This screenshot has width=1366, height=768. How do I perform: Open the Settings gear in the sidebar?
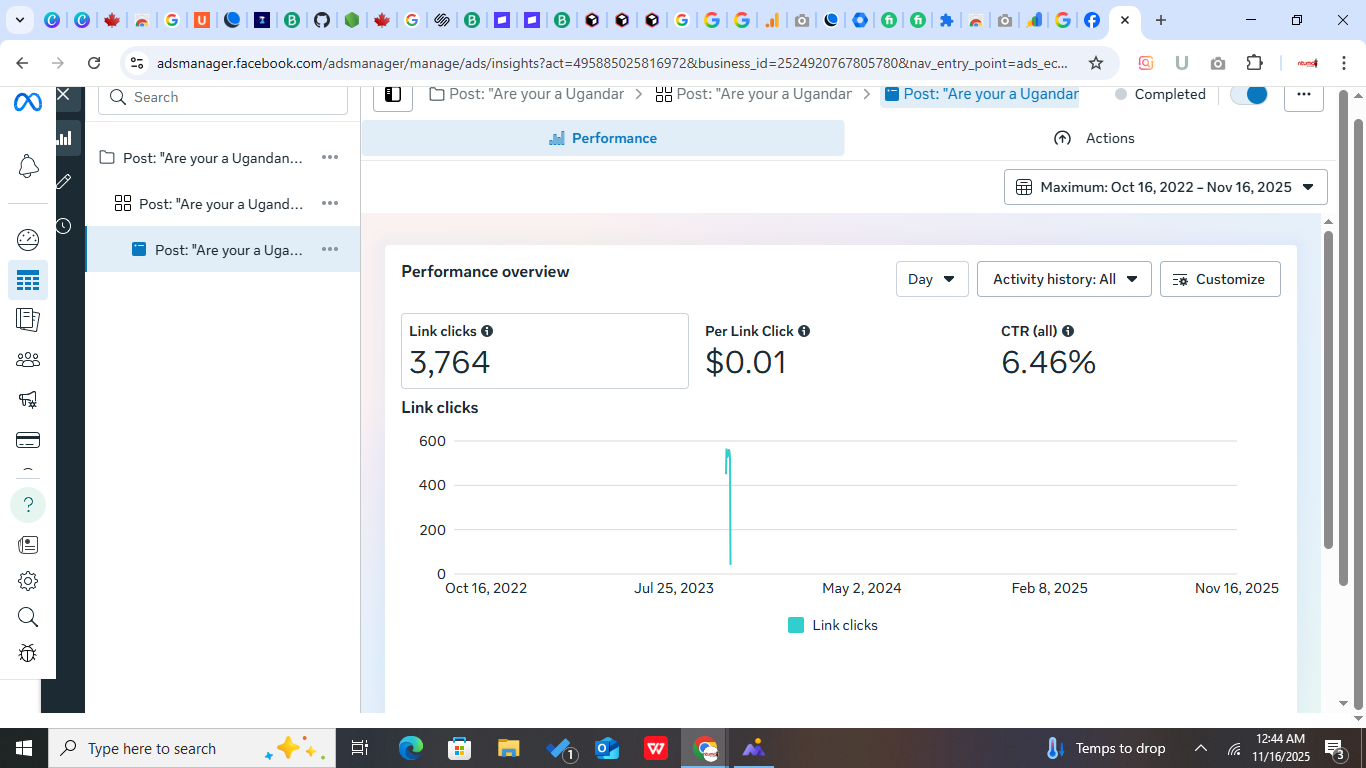pos(28,580)
